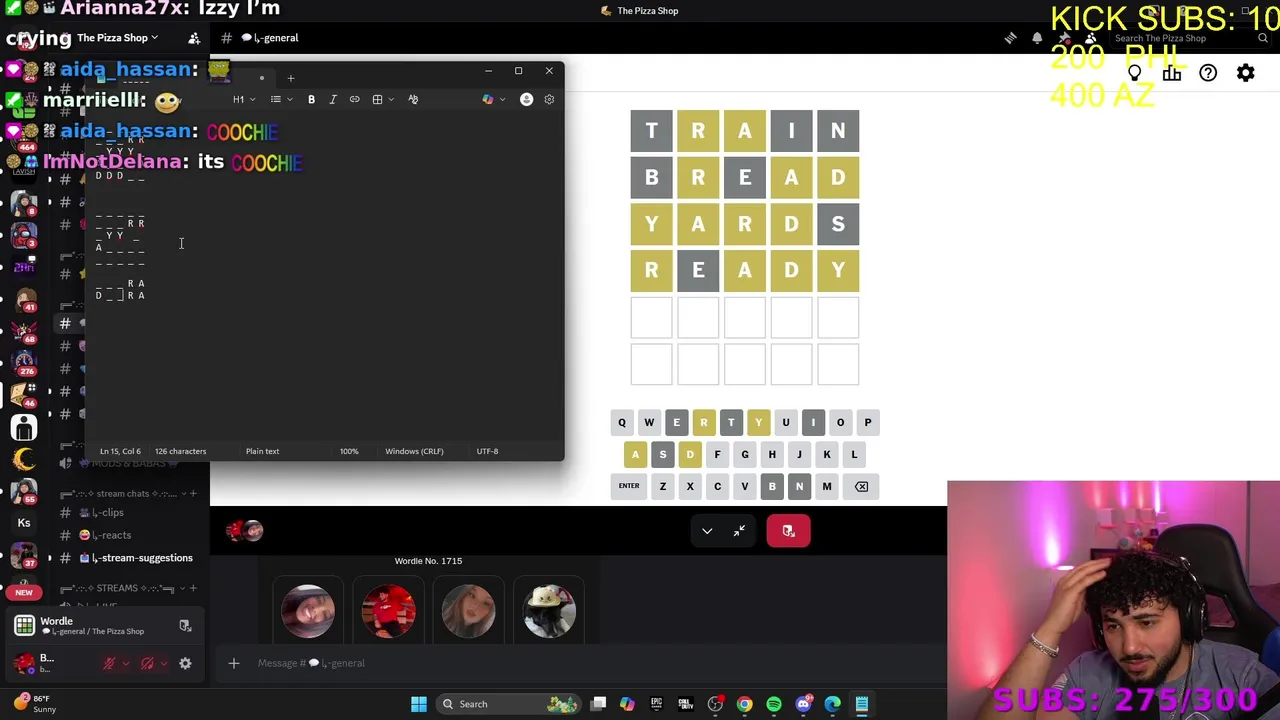
Task: Click the Wordle backspace key
Action: (861, 486)
